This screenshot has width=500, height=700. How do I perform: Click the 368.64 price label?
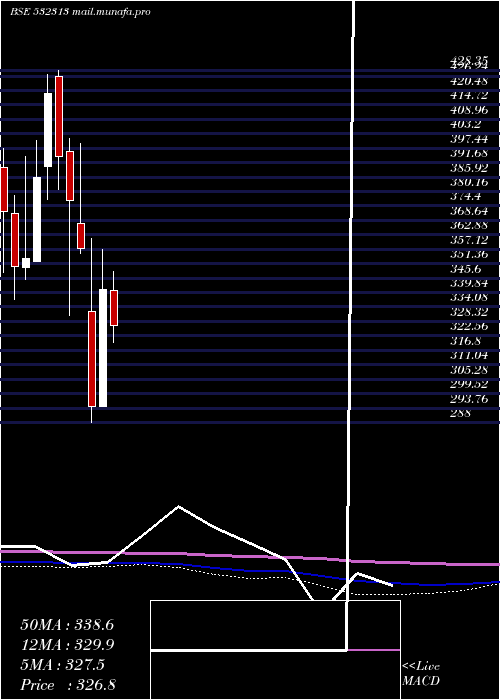pyautogui.click(x=469, y=211)
